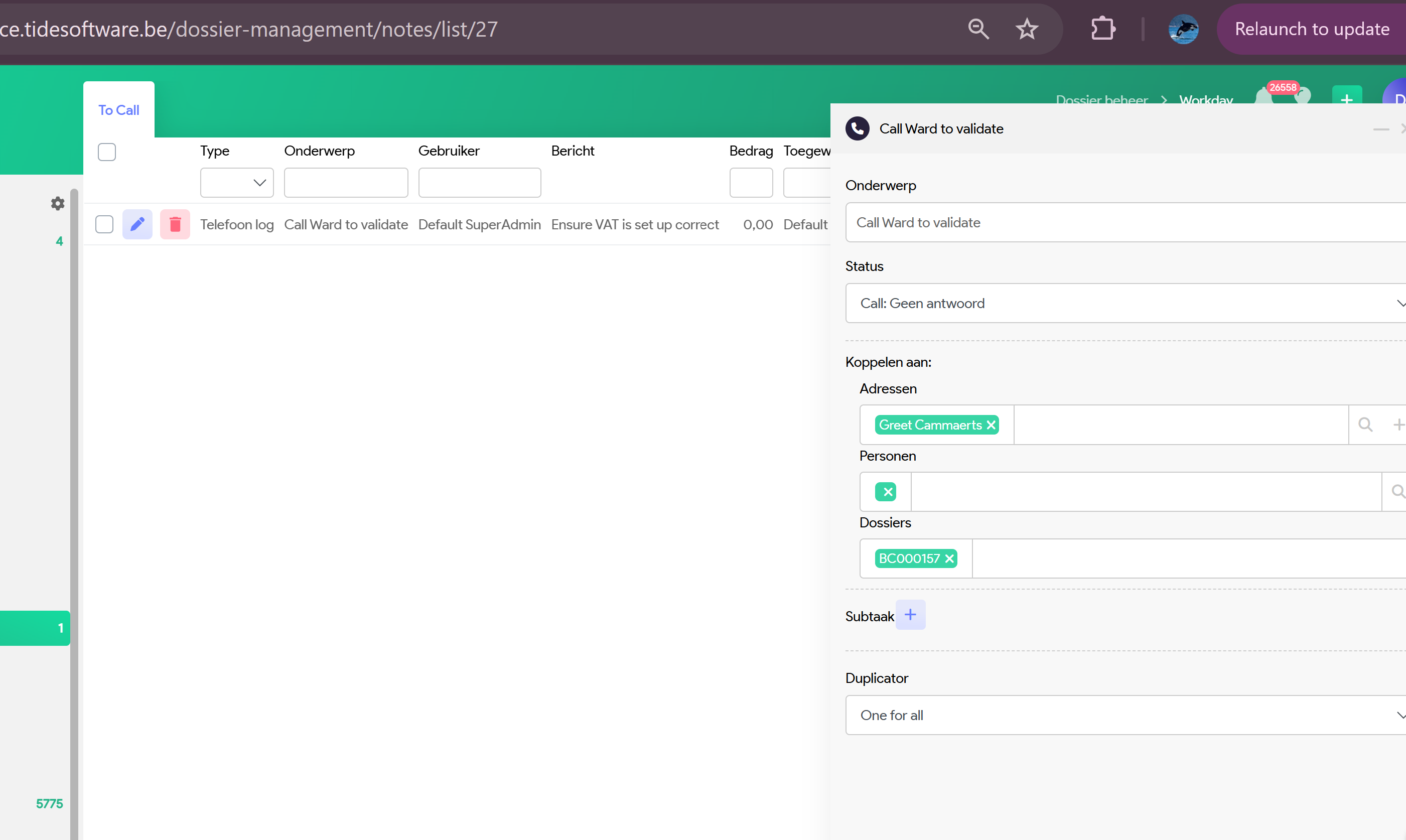Check the Telefoon log row checkbox
The height and width of the screenshot is (840, 1406).
click(x=104, y=224)
